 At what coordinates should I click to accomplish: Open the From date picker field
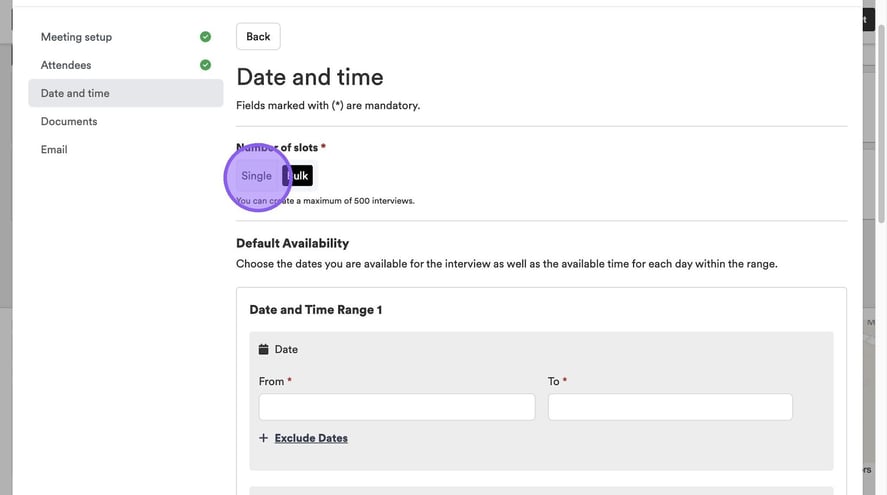(396, 407)
